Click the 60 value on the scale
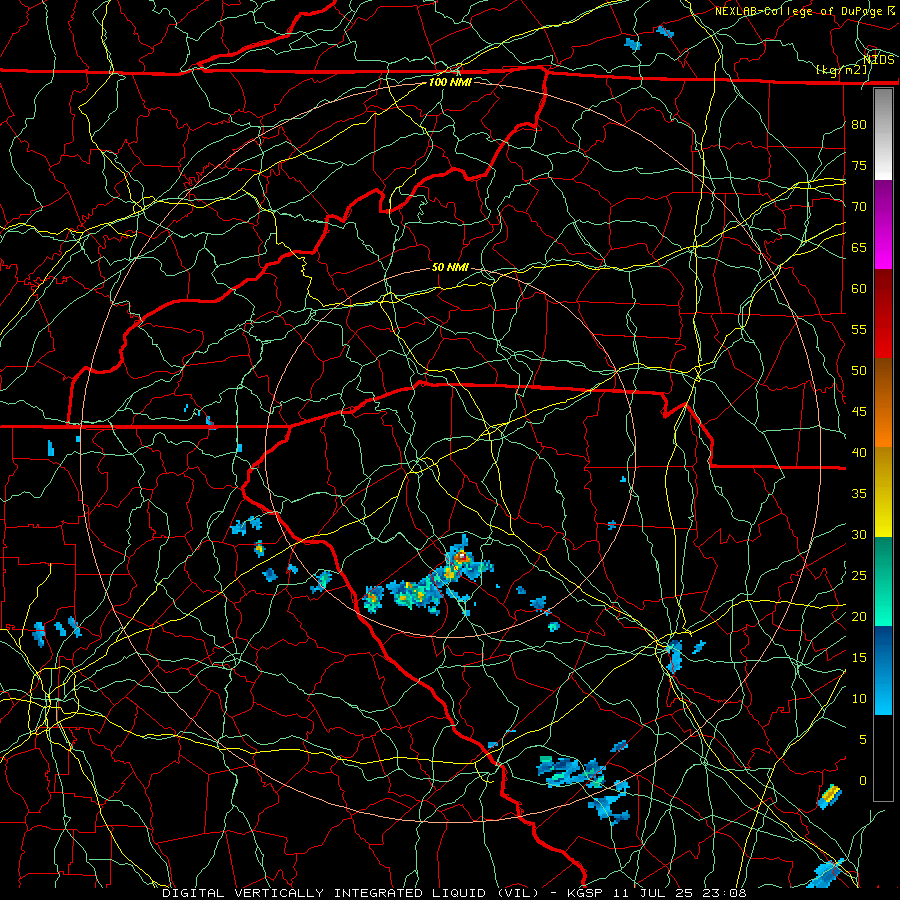 click(x=859, y=289)
